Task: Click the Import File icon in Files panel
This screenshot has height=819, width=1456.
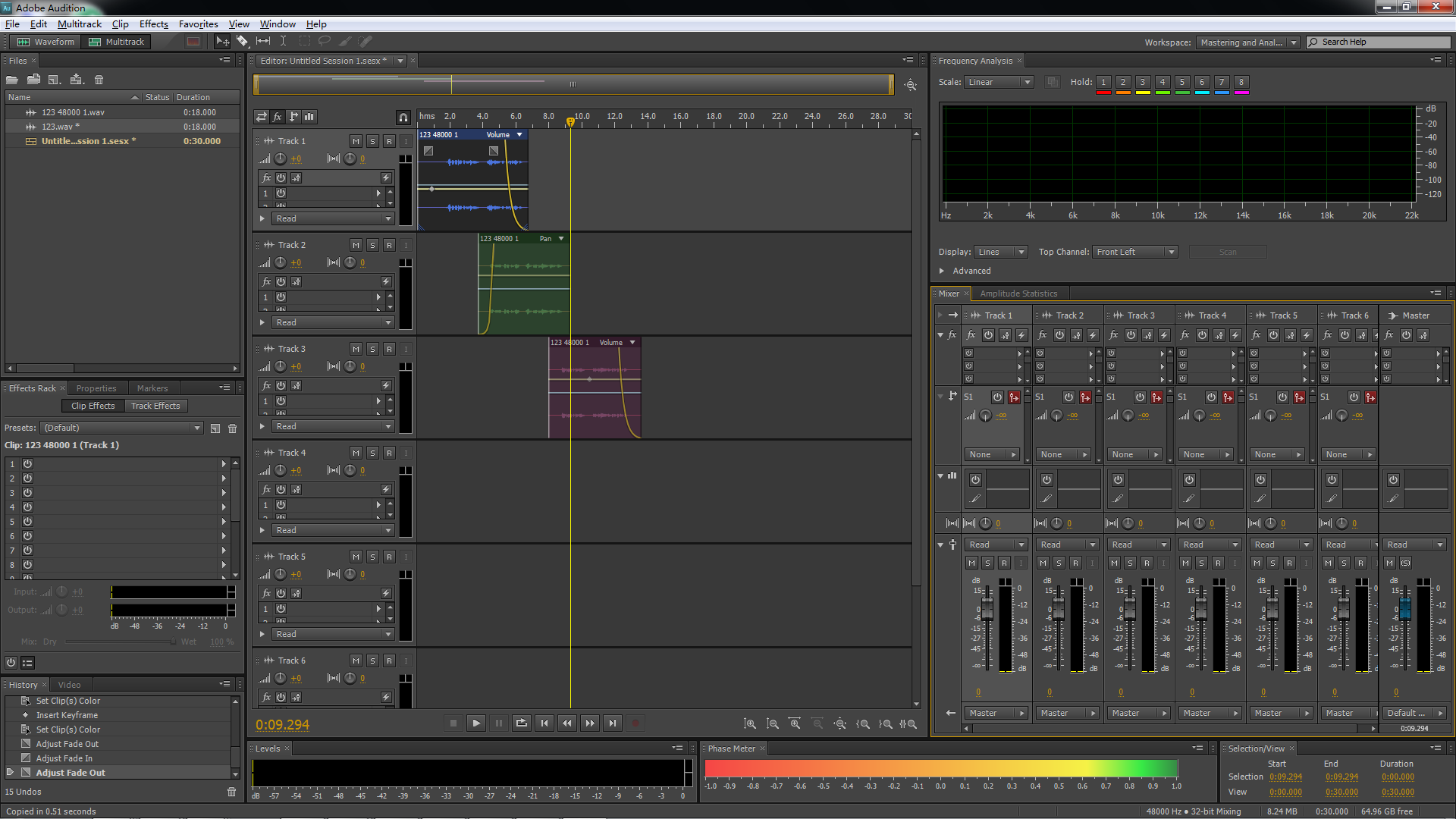Action: [x=33, y=80]
